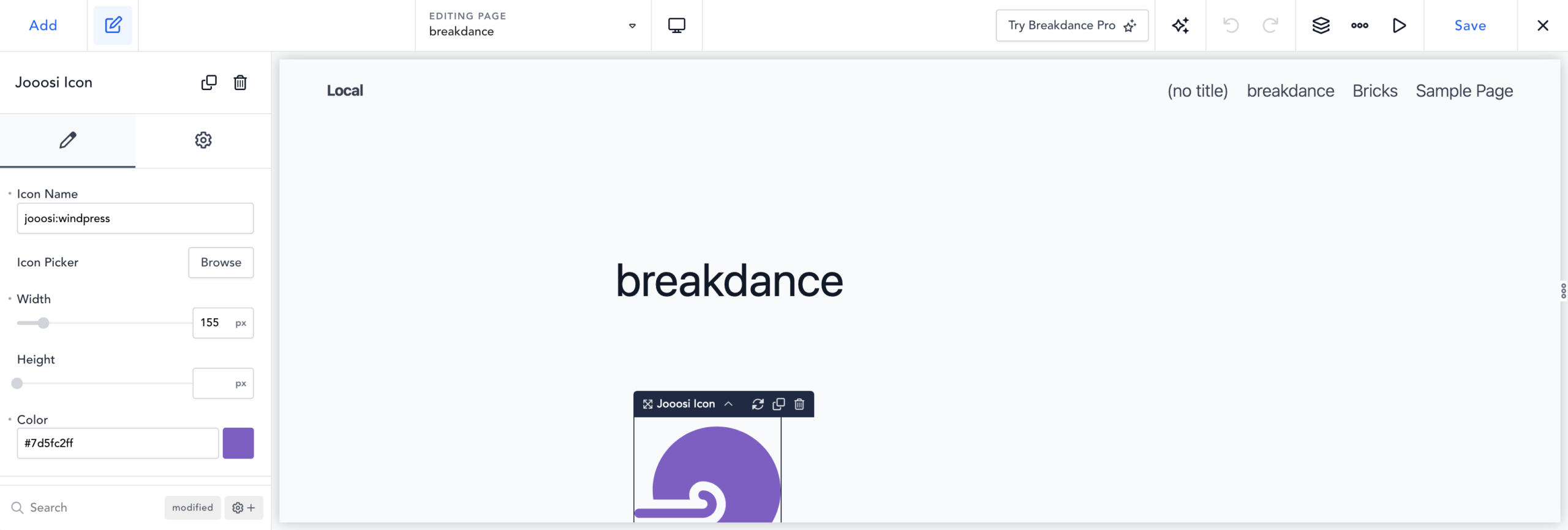Image resolution: width=1568 pixels, height=530 pixels.
Task: Switch the desktop responsive view icon
Action: click(676, 25)
